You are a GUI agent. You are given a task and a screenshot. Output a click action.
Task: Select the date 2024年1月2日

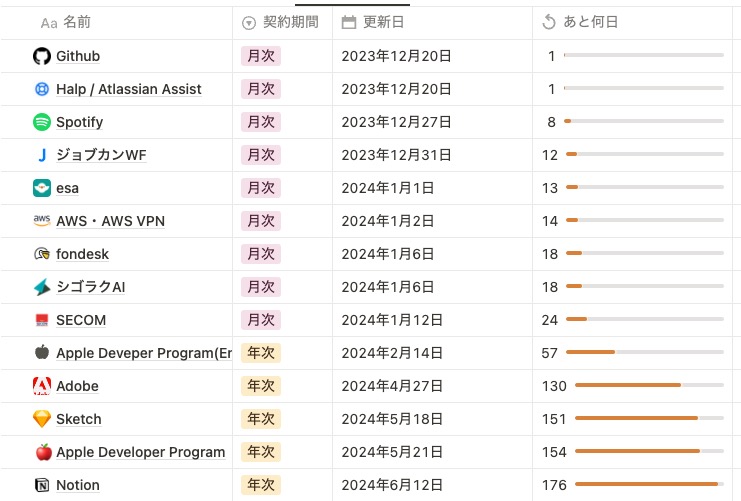click(x=388, y=221)
